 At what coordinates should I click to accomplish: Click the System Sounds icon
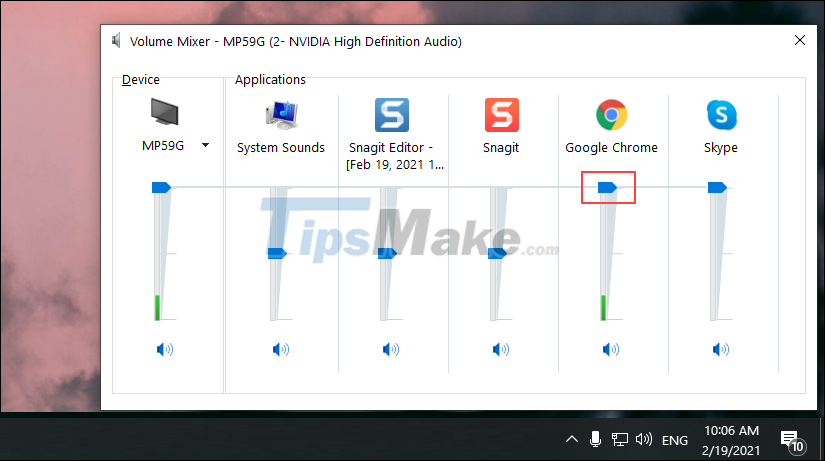pos(281,115)
